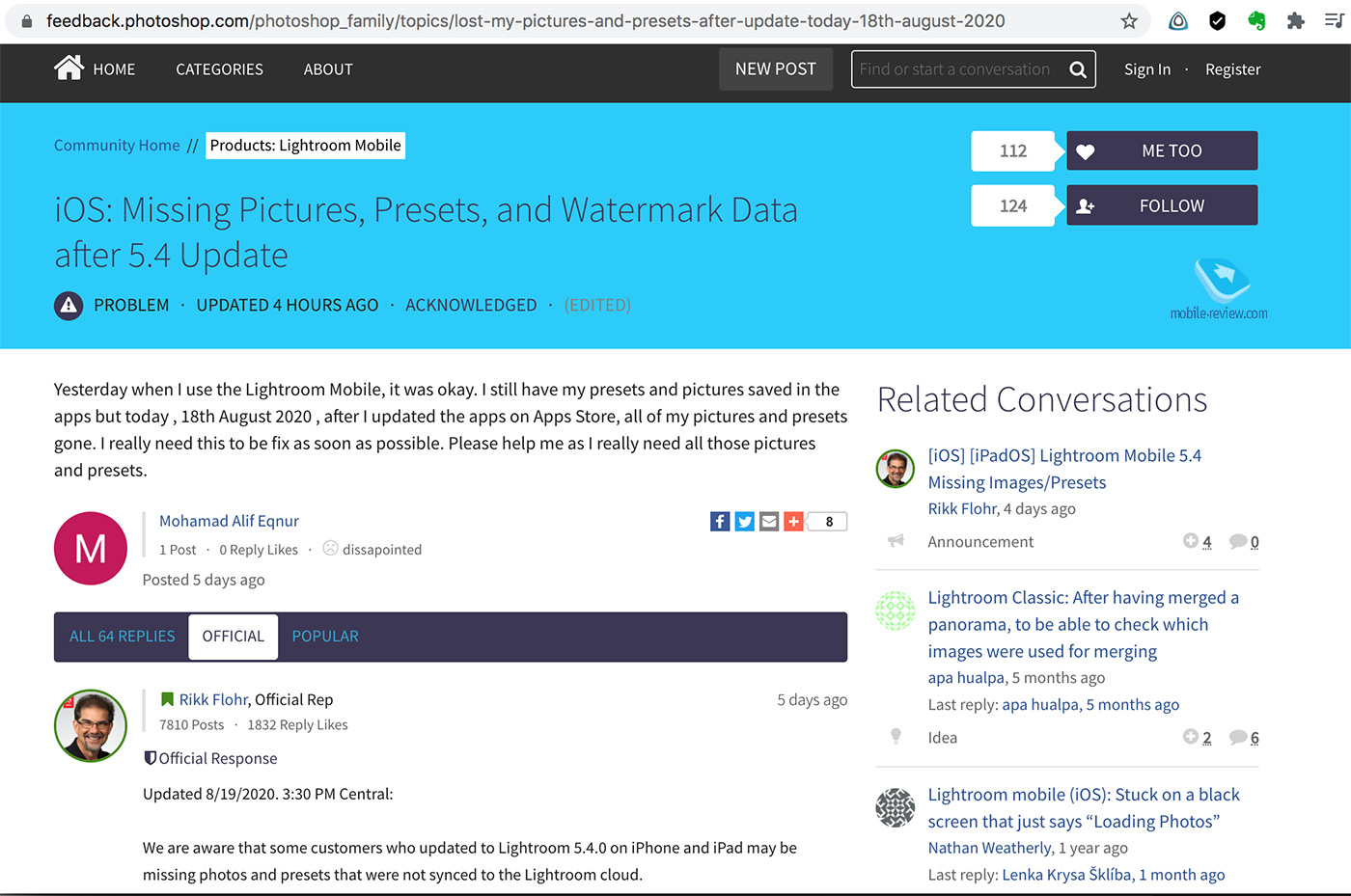Open the Evernote elephant extension
This screenshot has height=896, width=1351.
[1256, 20]
